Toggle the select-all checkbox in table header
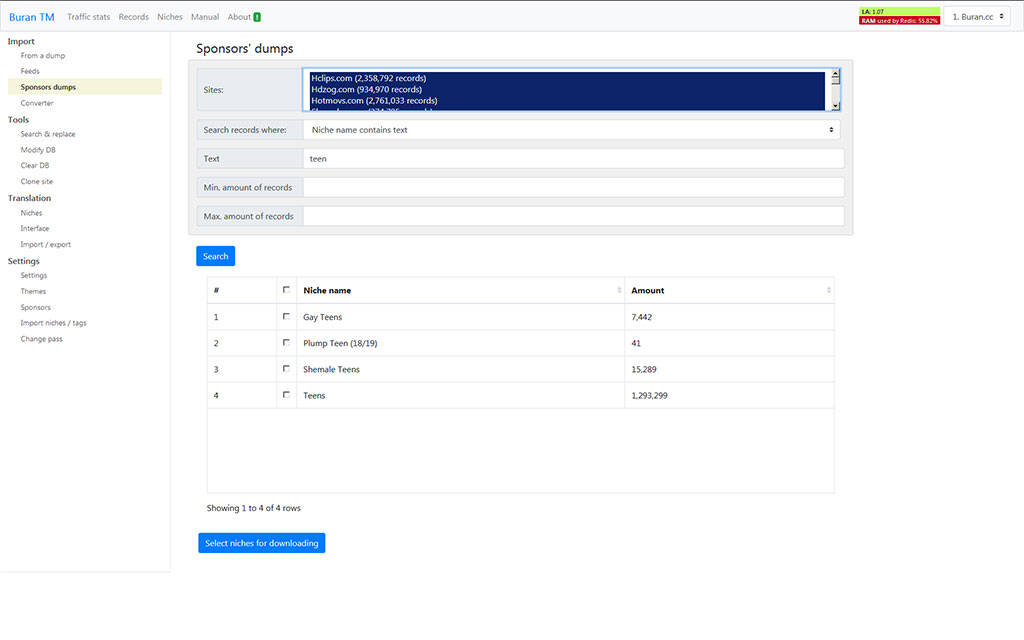 (286, 290)
